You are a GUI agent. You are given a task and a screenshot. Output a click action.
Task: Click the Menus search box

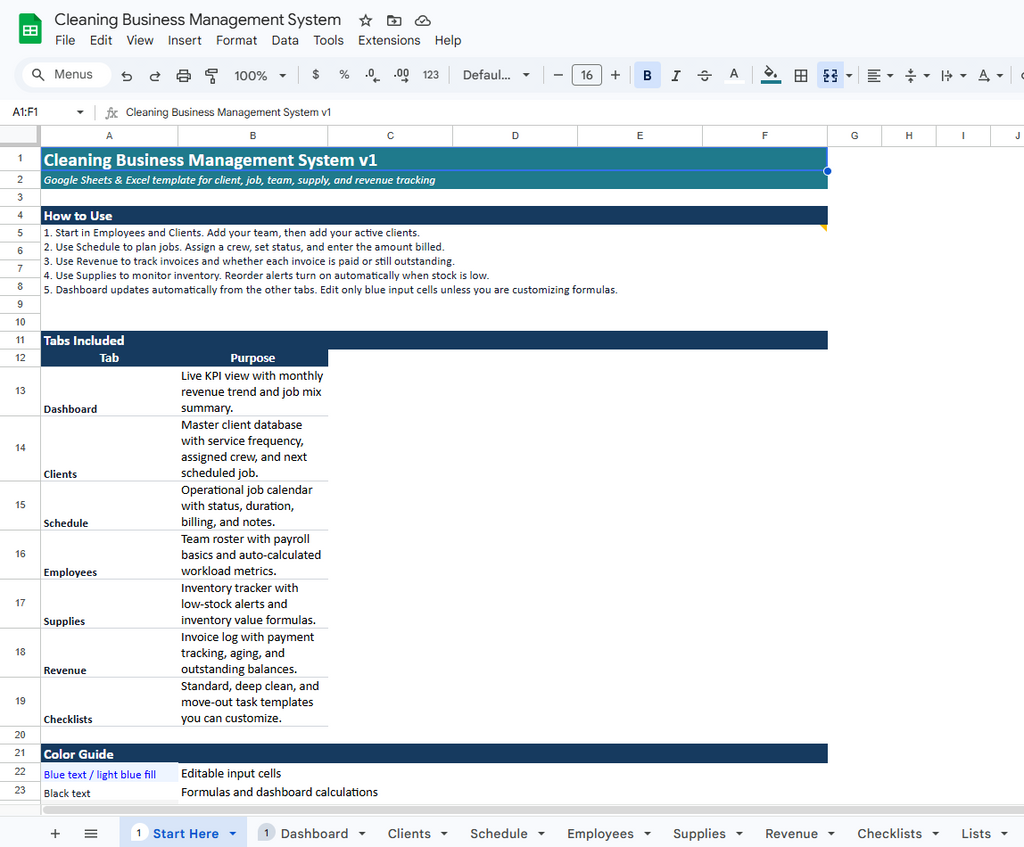pyautogui.click(x=67, y=74)
